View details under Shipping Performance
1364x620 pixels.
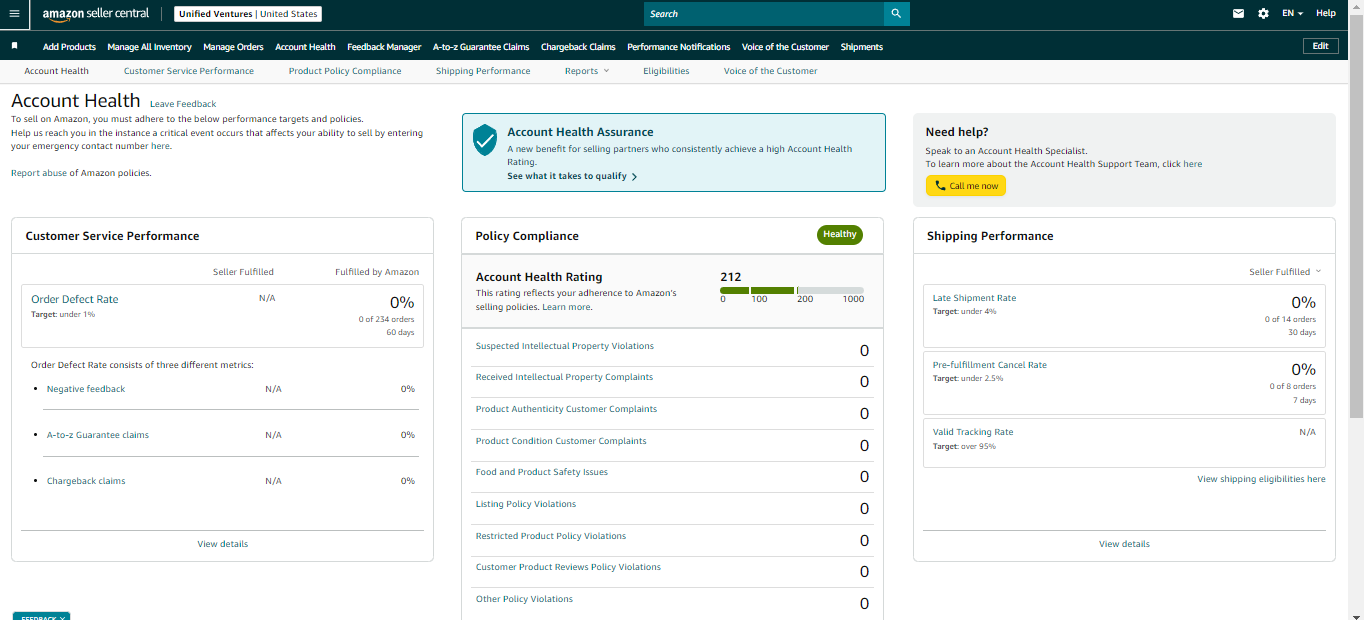click(1124, 544)
